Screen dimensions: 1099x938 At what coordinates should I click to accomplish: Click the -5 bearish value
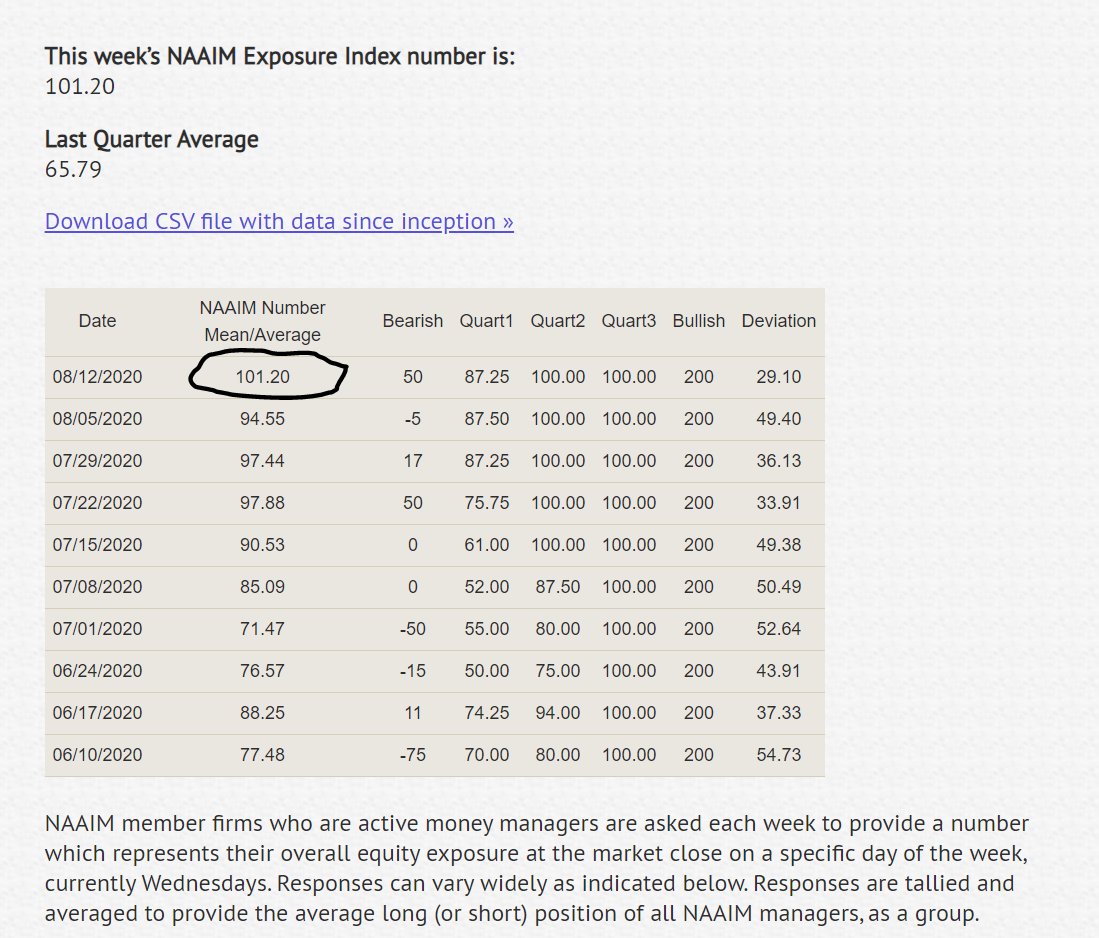point(413,419)
